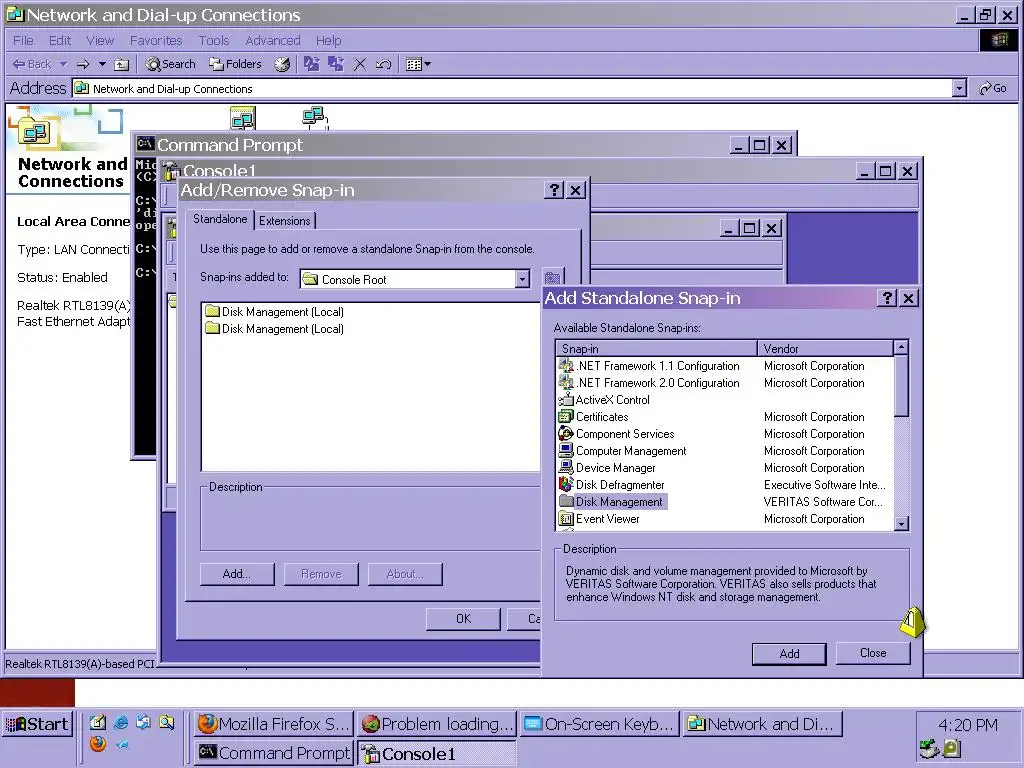Switch to the Extensions tab
Screen dimensions: 1024x768
[x=285, y=221]
